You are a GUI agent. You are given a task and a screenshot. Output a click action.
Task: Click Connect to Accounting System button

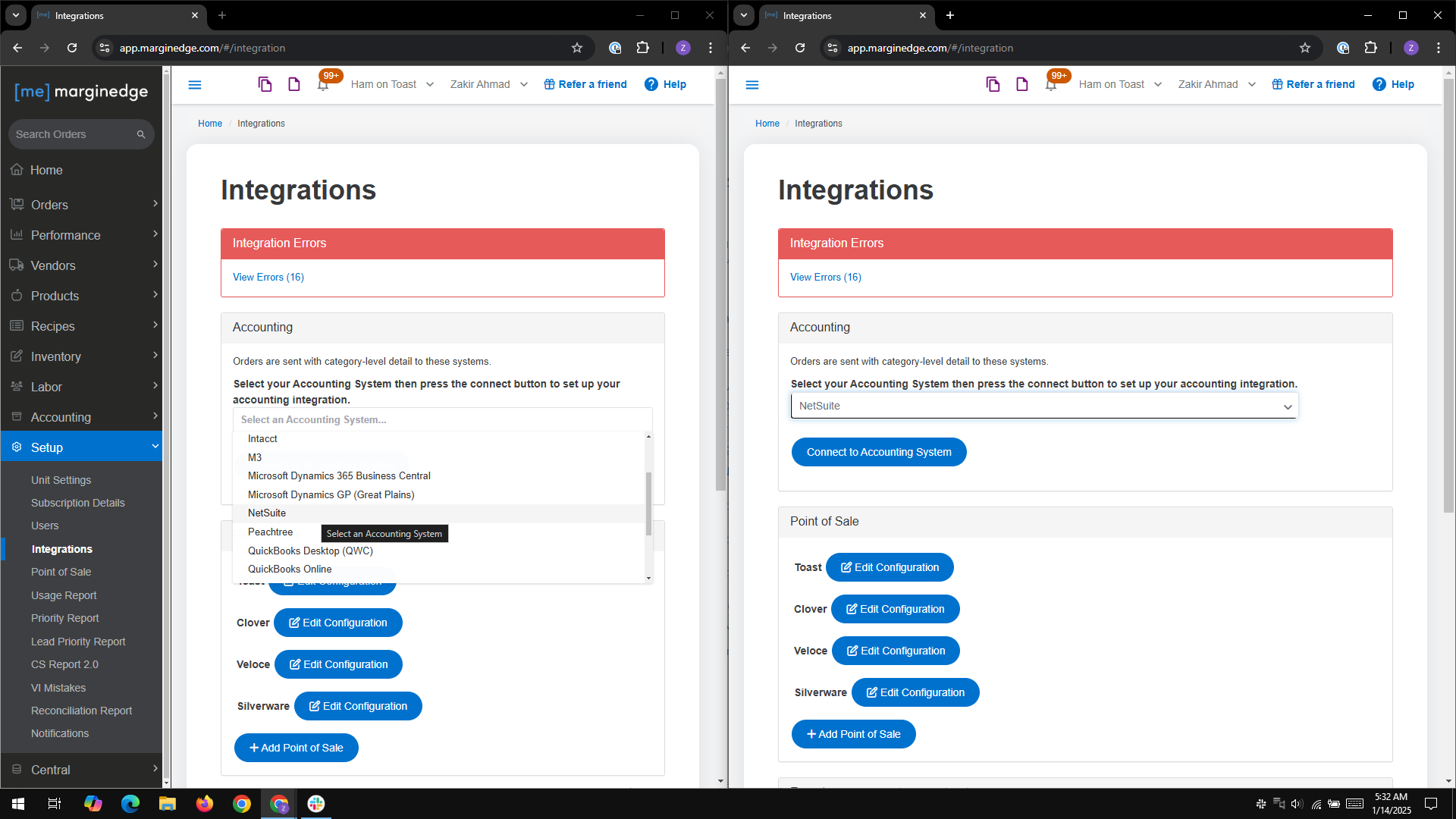(x=879, y=452)
